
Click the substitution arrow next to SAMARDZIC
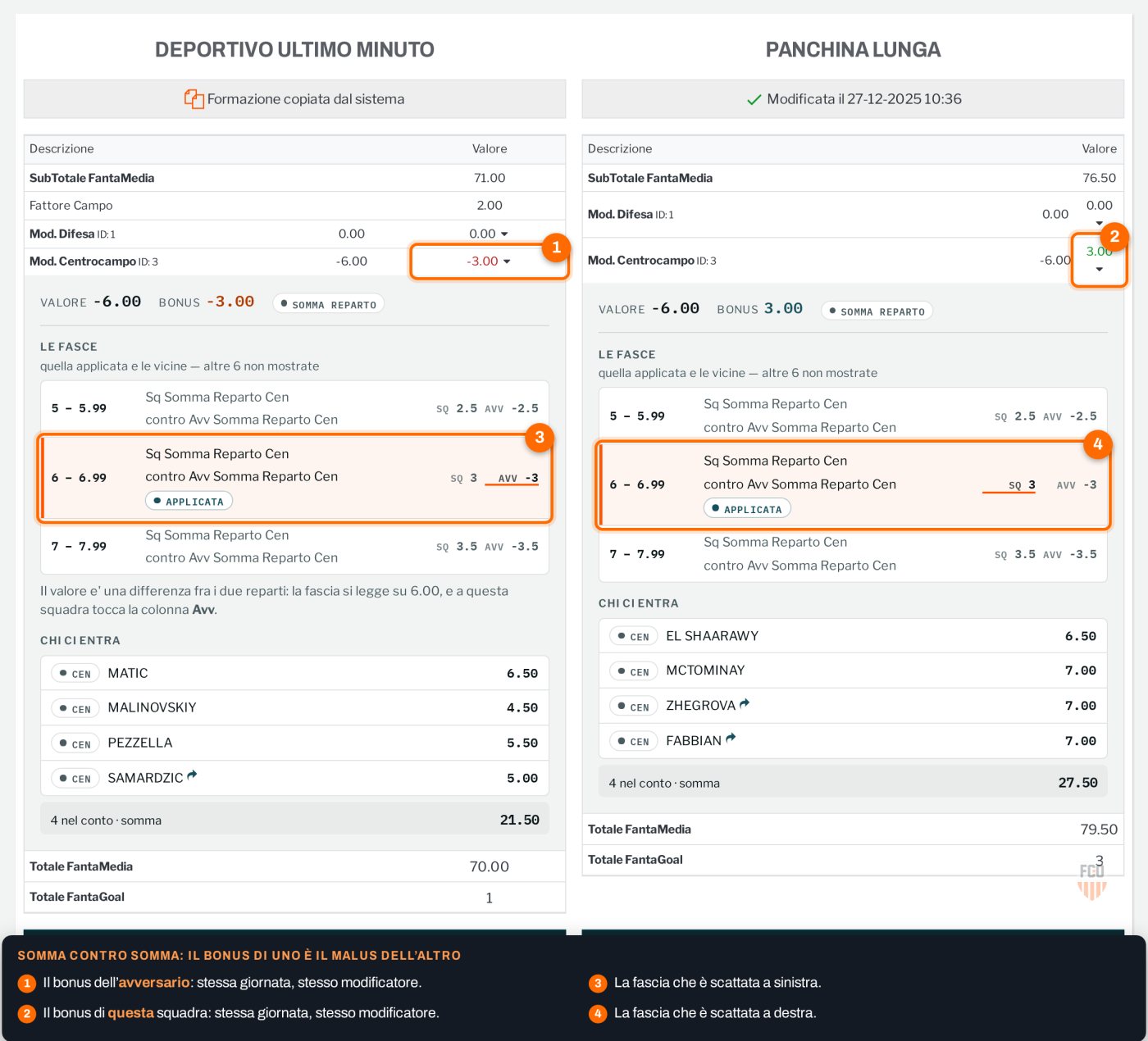tap(192, 775)
